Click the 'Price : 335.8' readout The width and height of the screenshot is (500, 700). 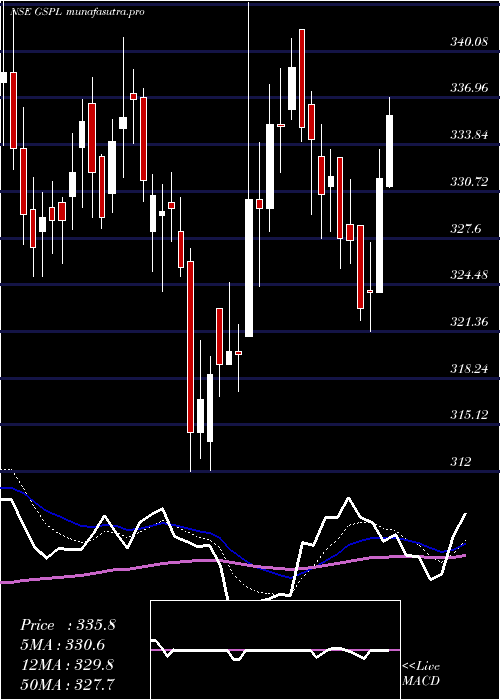pos(68,625)
